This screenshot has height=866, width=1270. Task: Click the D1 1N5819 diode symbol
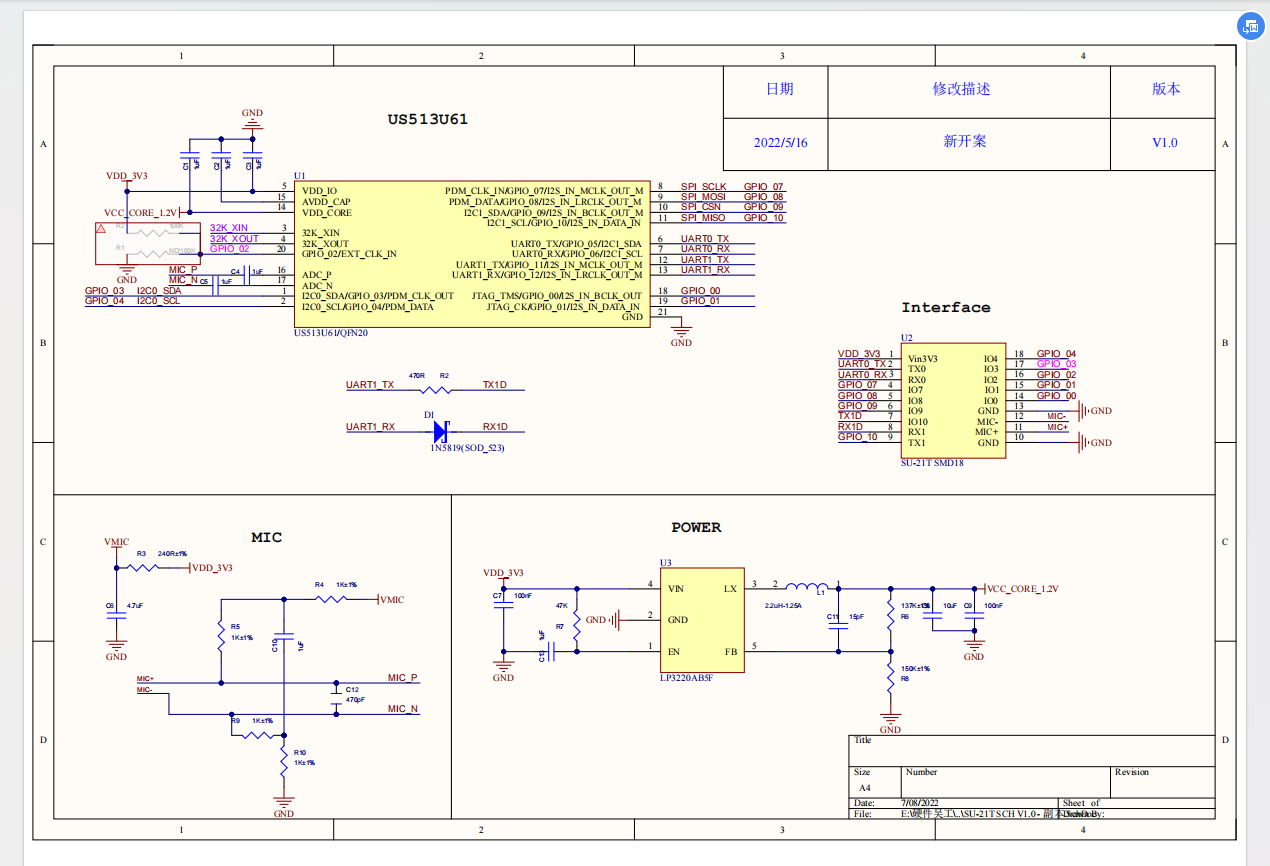[440, 432]
